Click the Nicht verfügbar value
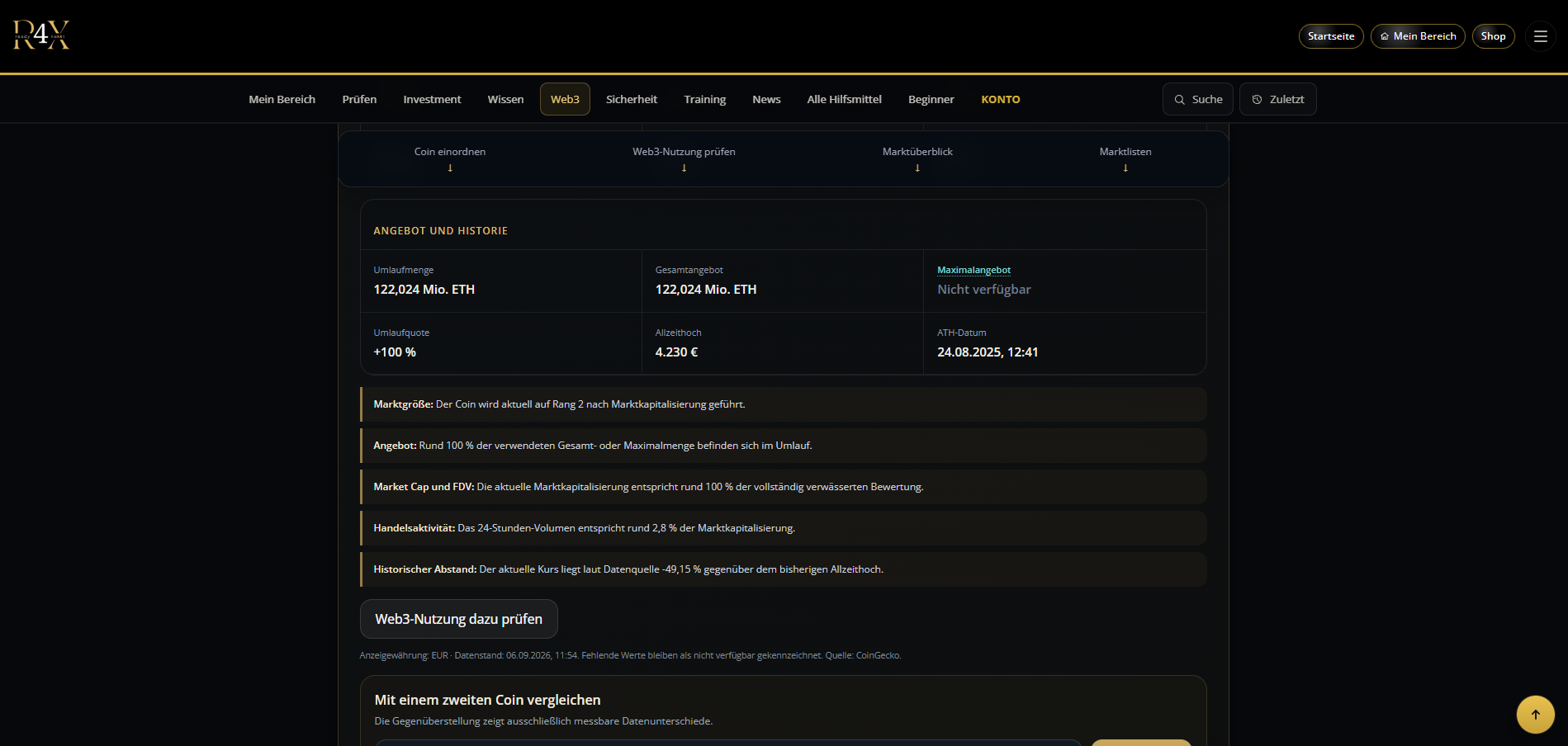The height and width of the screenshot is (746, 1568). pyautogui.click(x=984, y=290)
